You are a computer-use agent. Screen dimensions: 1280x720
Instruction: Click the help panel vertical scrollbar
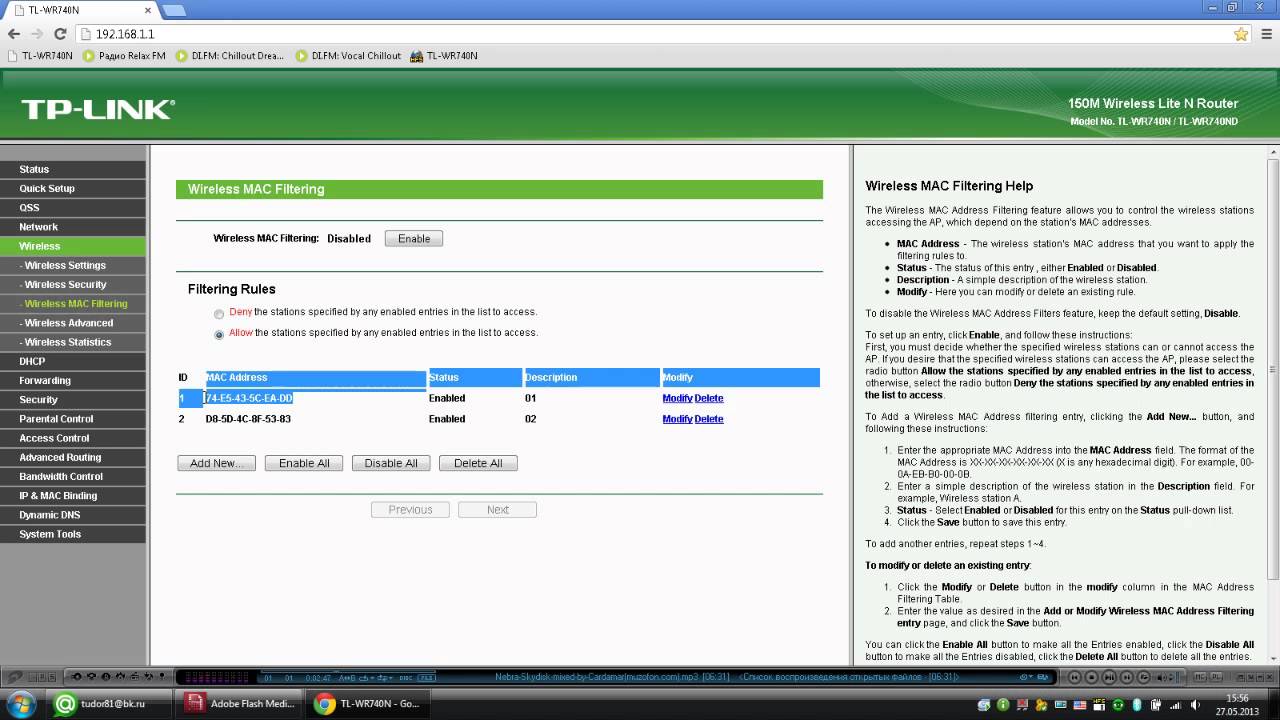pyautogui.click(x=1272, y=370)
